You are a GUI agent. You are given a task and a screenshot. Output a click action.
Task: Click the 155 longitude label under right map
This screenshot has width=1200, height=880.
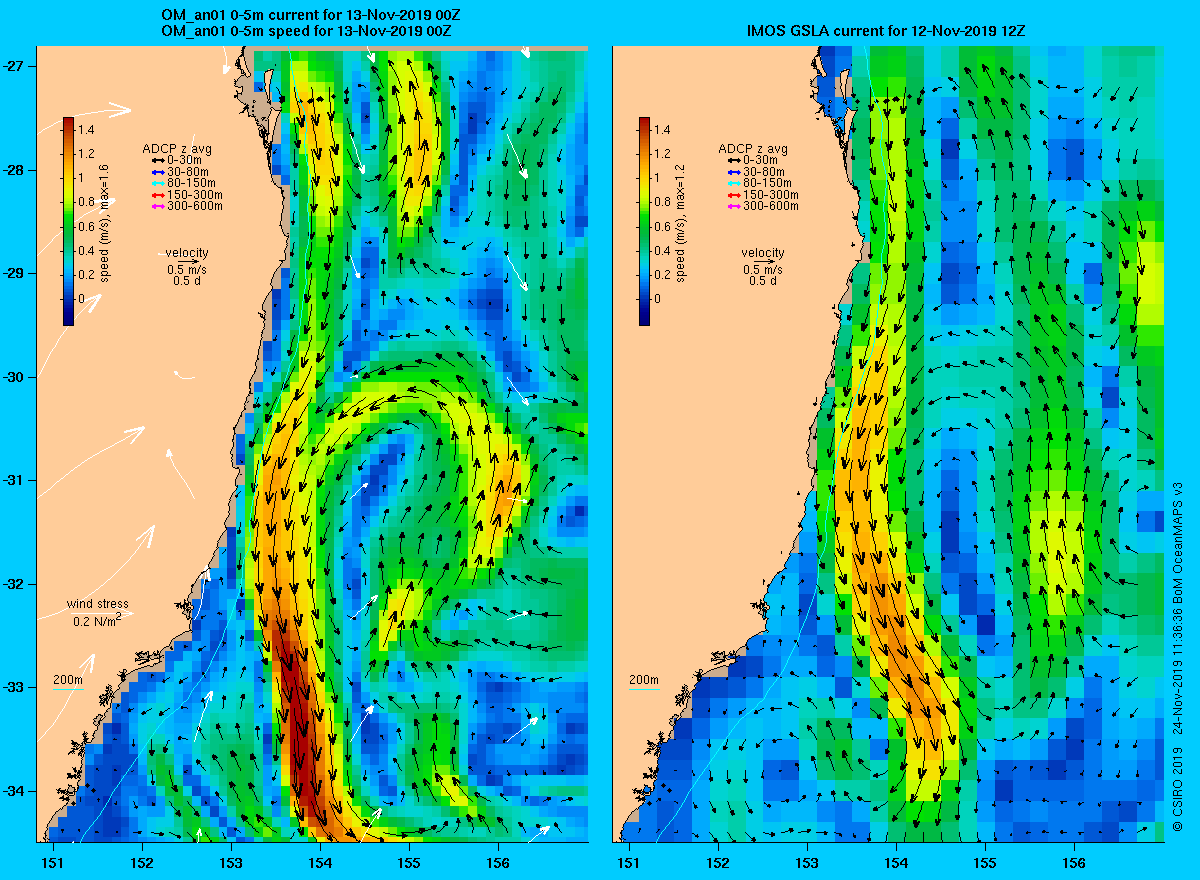[x=985, y=862]
